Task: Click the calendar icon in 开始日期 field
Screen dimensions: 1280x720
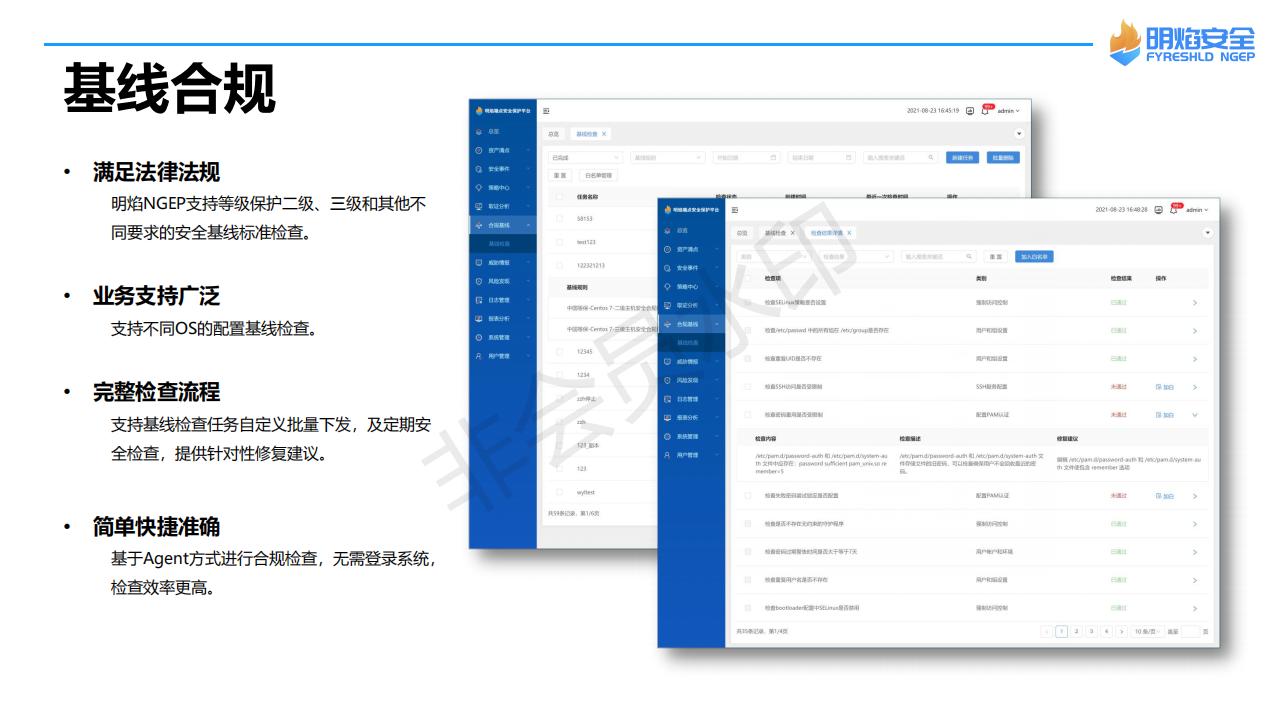Action: click(773, 157)
